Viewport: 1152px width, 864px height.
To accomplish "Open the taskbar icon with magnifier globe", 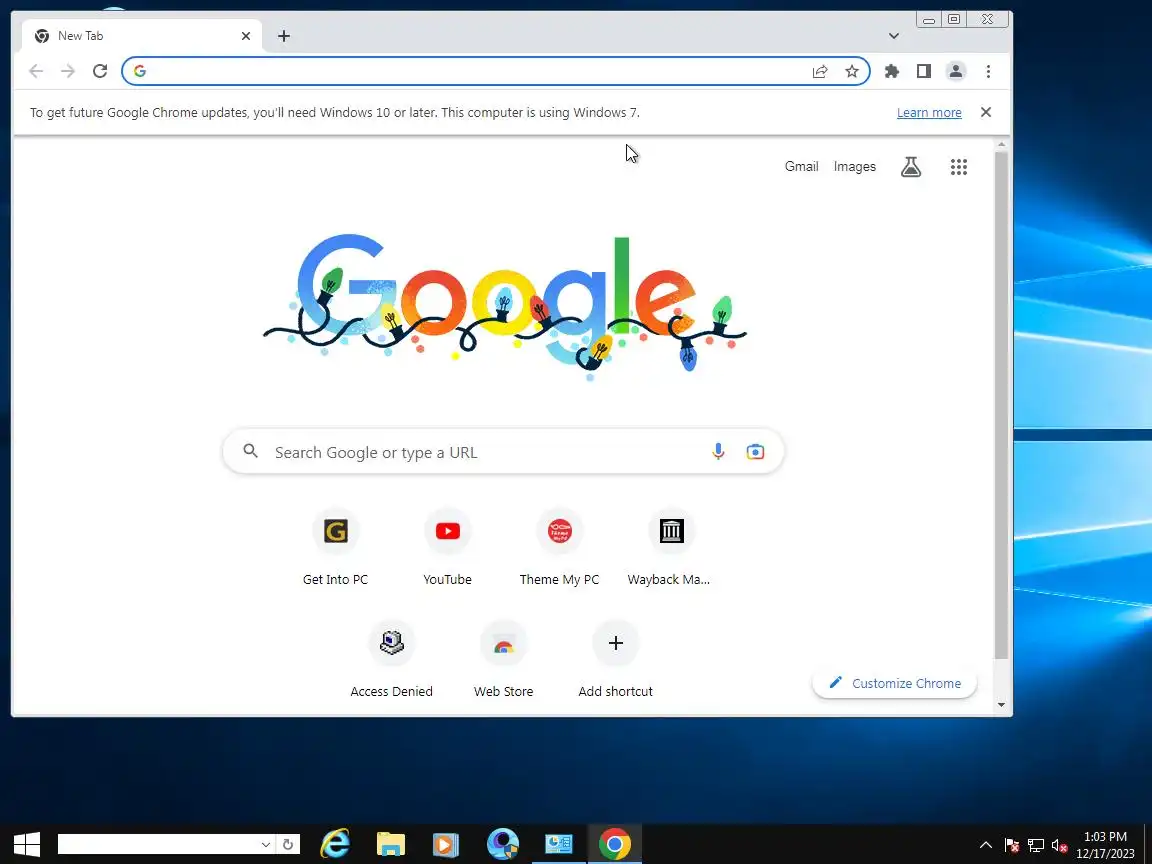I will (503, 844).
